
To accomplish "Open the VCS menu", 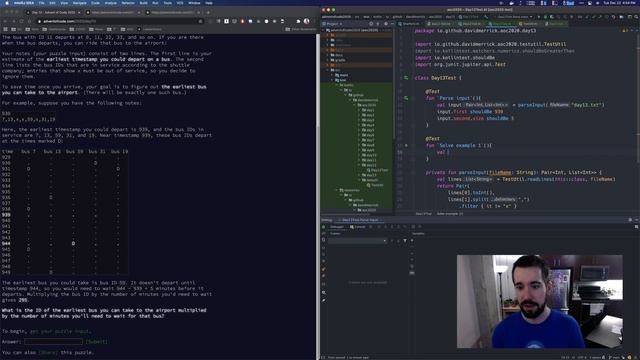I will point(180,3).
